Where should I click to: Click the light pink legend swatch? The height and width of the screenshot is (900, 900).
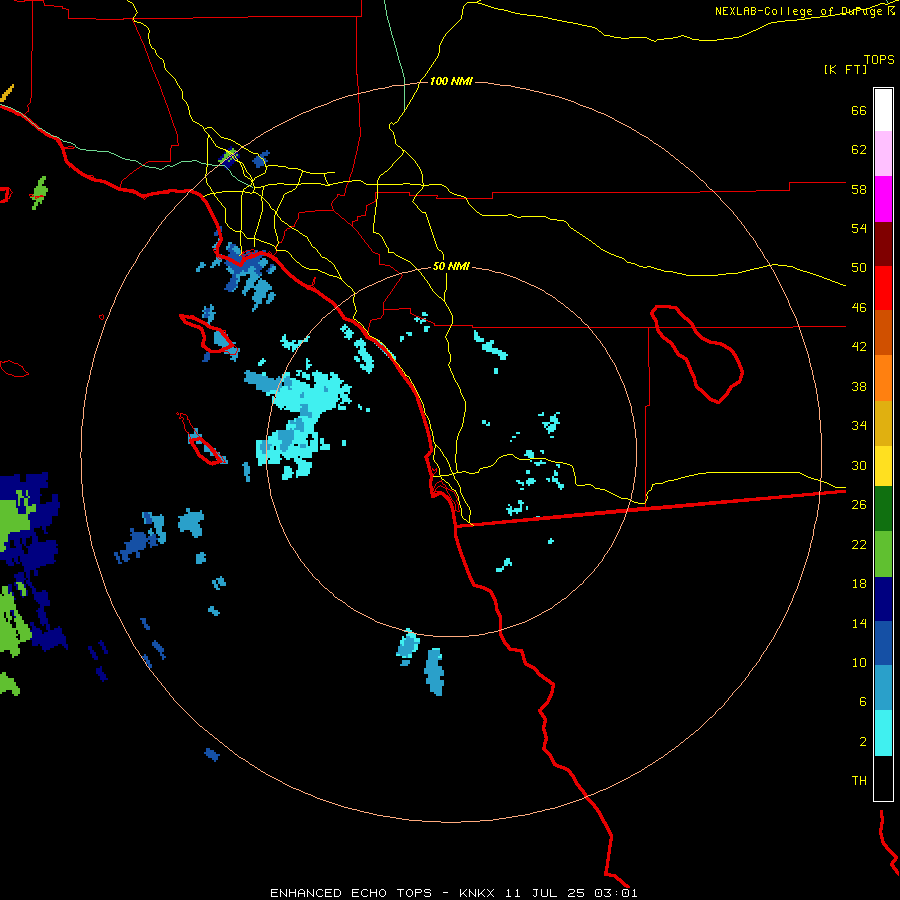[x=883, y=154]
